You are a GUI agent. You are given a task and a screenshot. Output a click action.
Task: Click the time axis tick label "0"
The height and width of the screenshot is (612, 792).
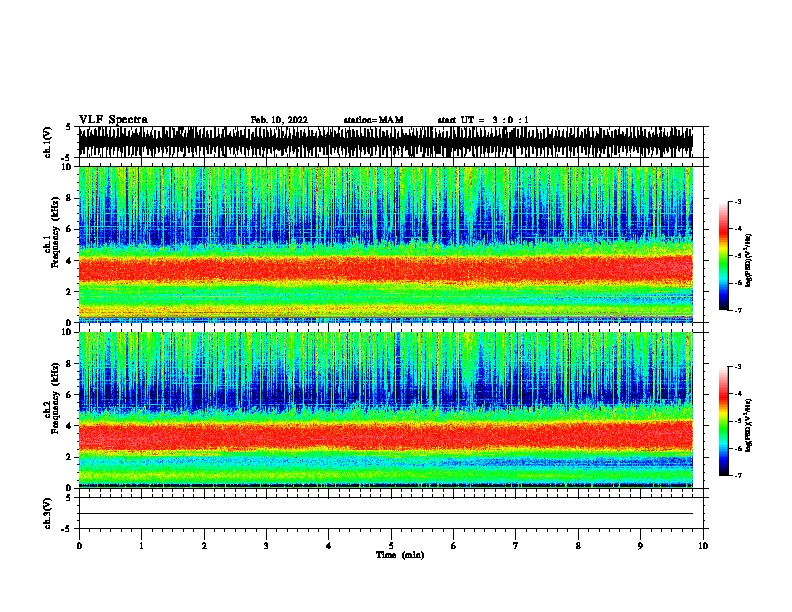tap(79, 546)
